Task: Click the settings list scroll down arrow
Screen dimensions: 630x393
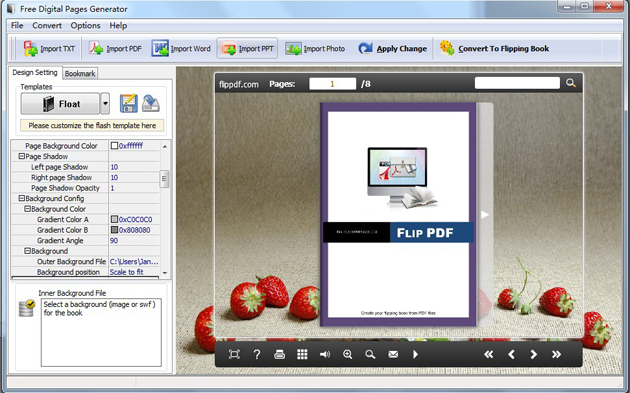Action: point(165,273)
